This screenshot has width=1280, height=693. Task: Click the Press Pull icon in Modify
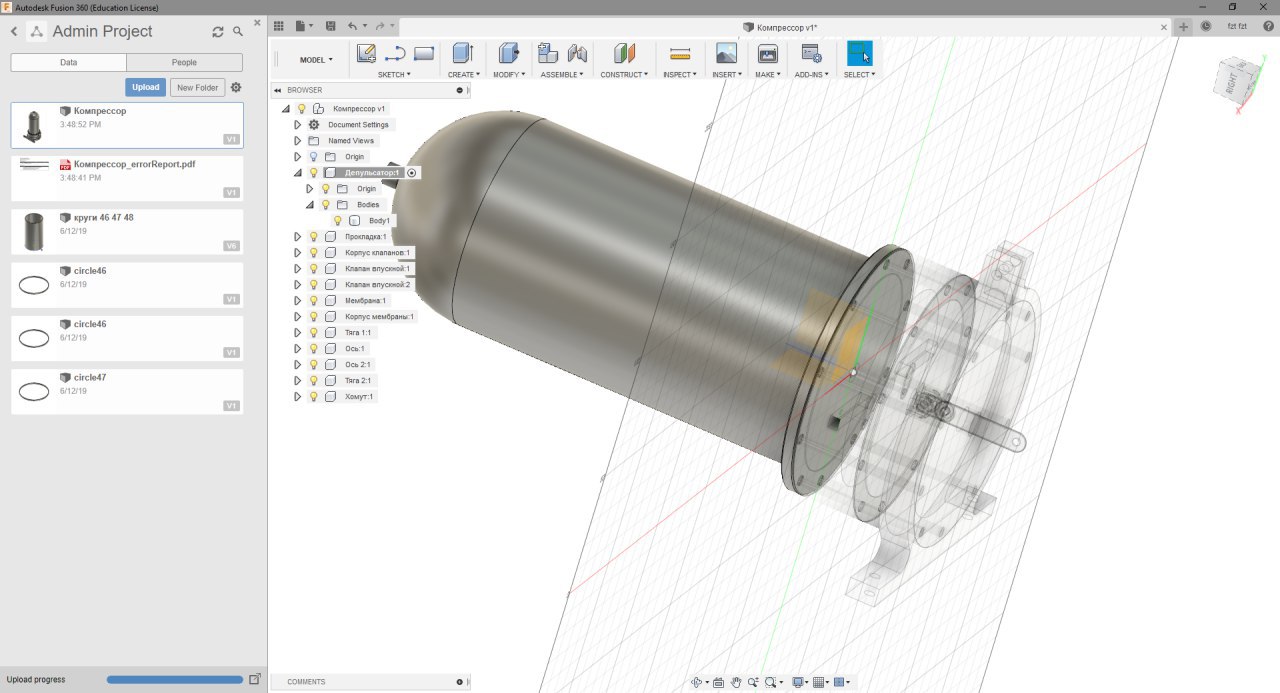pyautogui.click(x=508, y=53)
